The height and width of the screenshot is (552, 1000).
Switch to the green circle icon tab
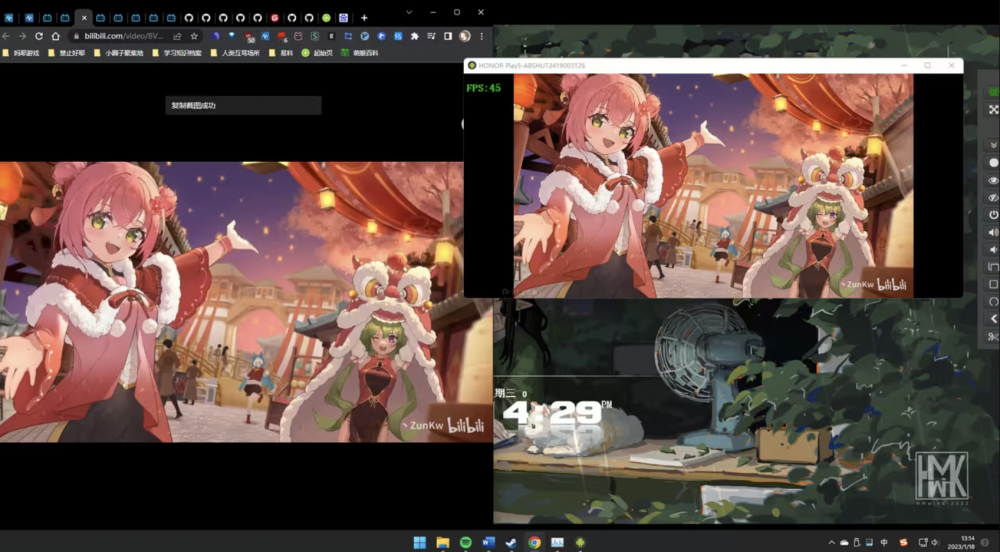point(326,18)
